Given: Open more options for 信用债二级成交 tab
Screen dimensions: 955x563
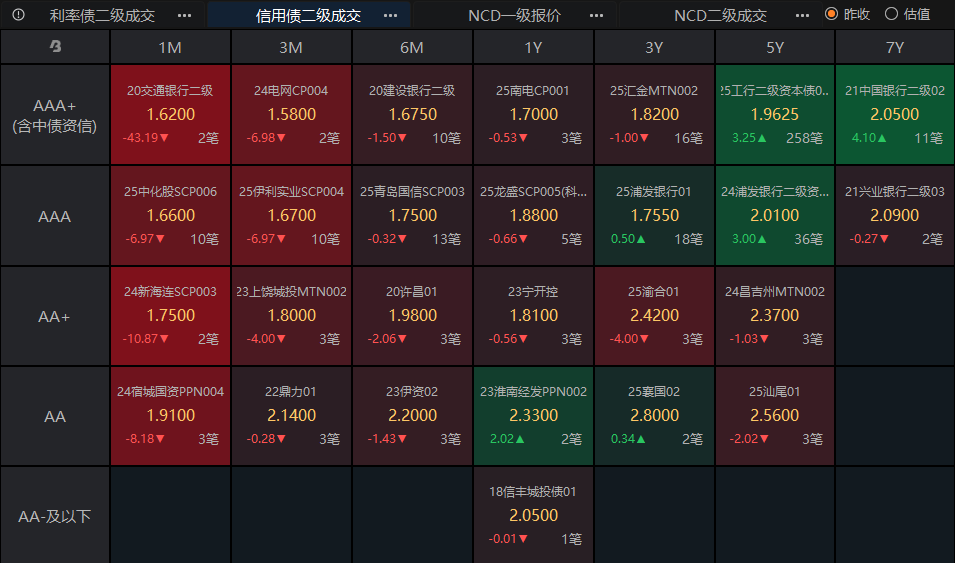Looking at the screenshot, I should 390,15.
